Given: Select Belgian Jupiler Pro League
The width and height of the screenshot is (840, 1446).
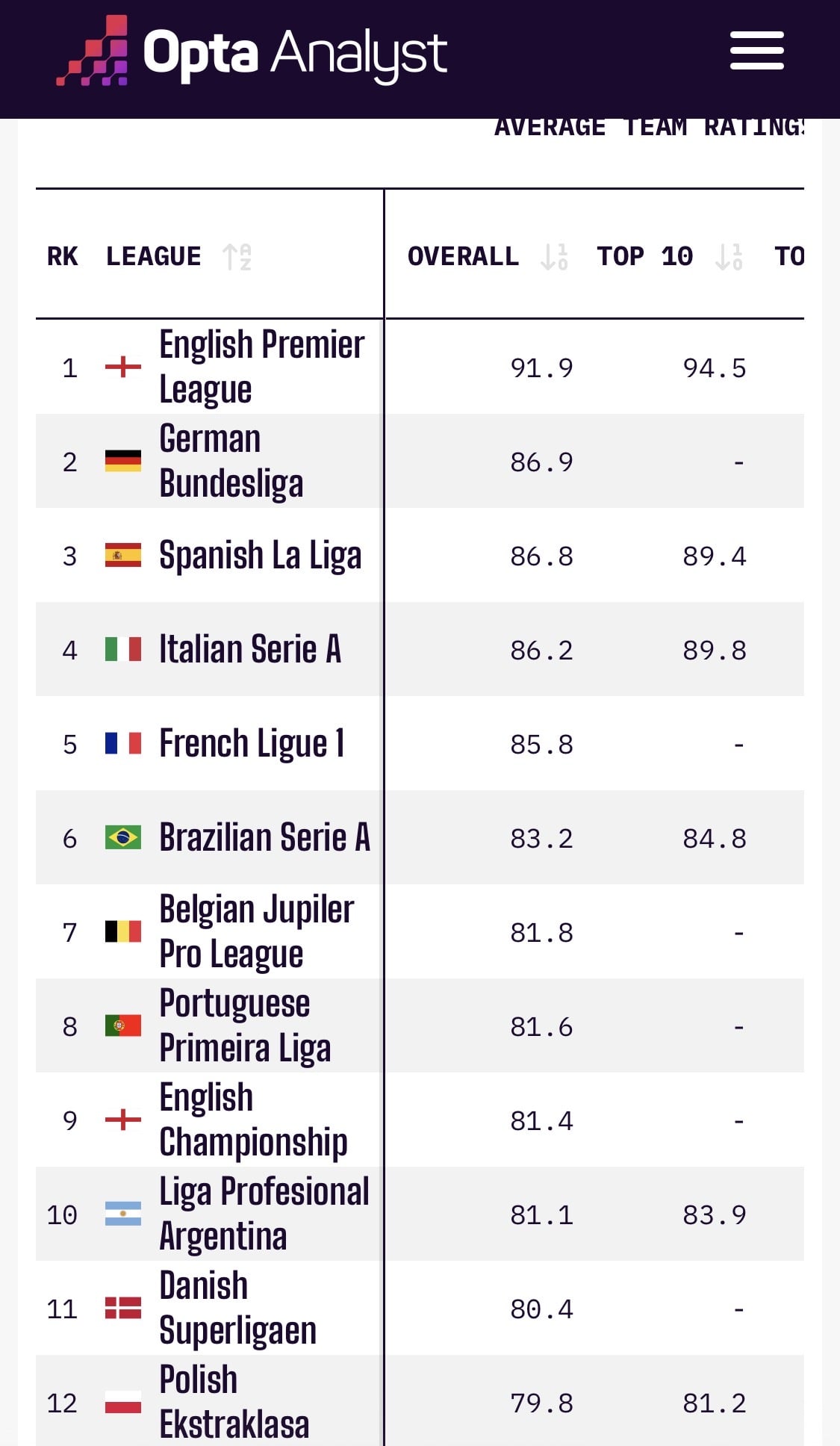Looking at the screenshot, I should click(420, 931).
